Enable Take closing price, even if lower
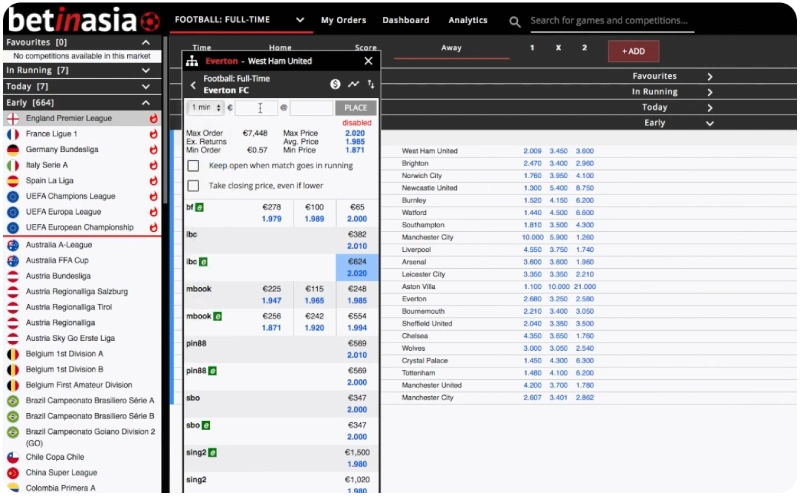The height and width of the screenshot is (496, 800). (193, 186)
